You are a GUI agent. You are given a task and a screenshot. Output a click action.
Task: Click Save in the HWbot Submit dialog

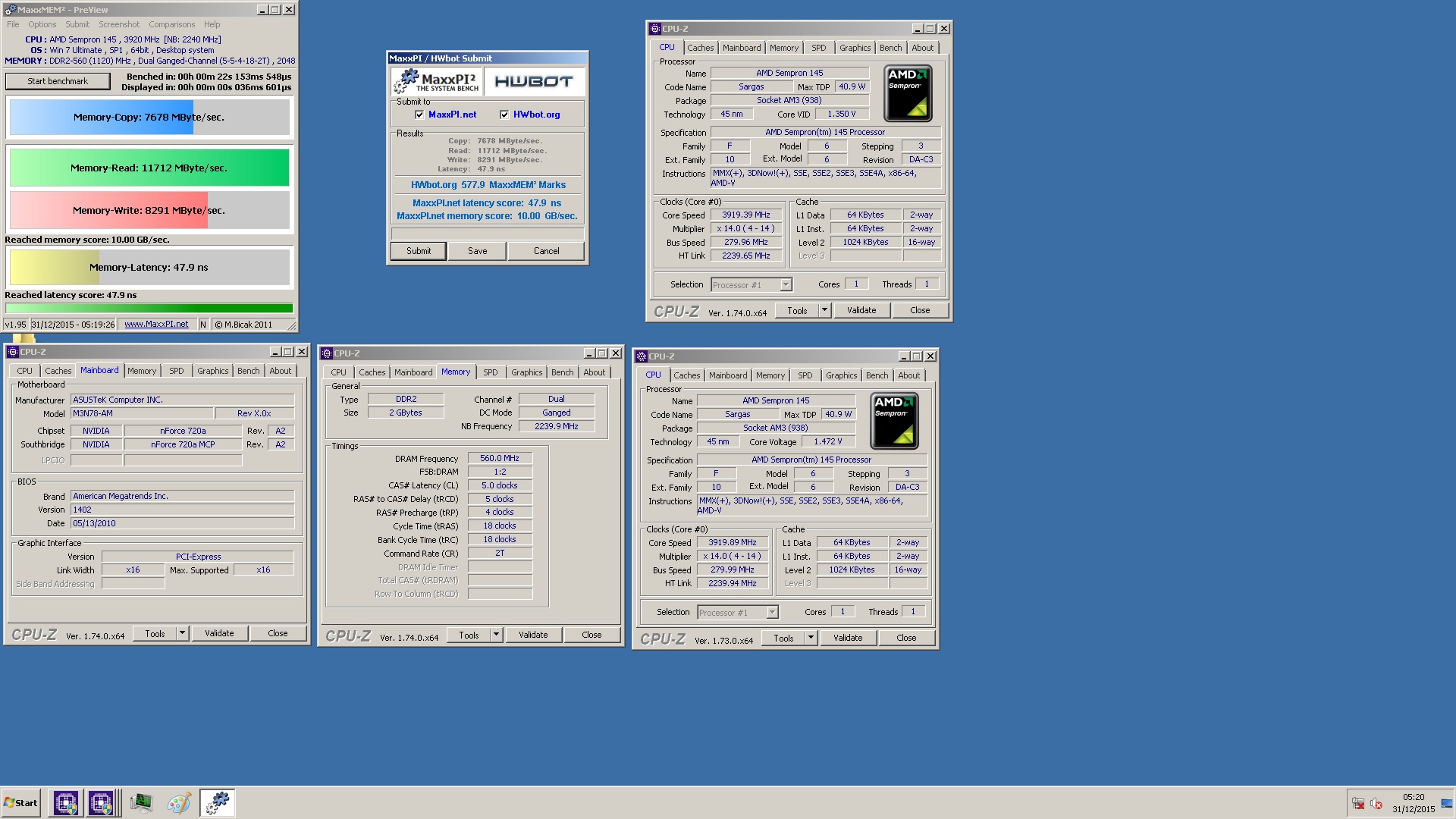pyautogui.click(x=478, y=251)
